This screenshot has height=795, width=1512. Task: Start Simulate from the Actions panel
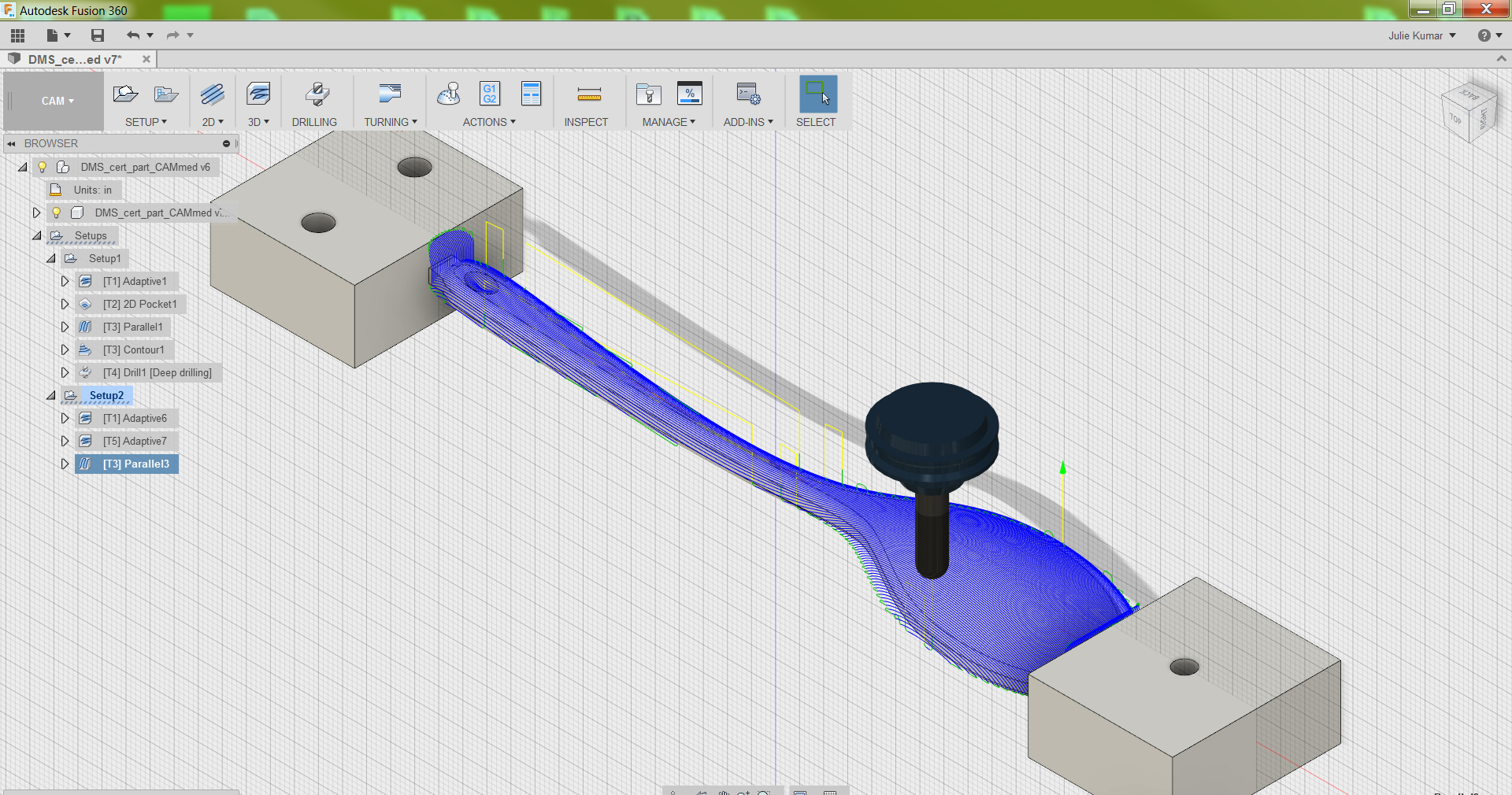pyautogui.click(x=449, y=94)
